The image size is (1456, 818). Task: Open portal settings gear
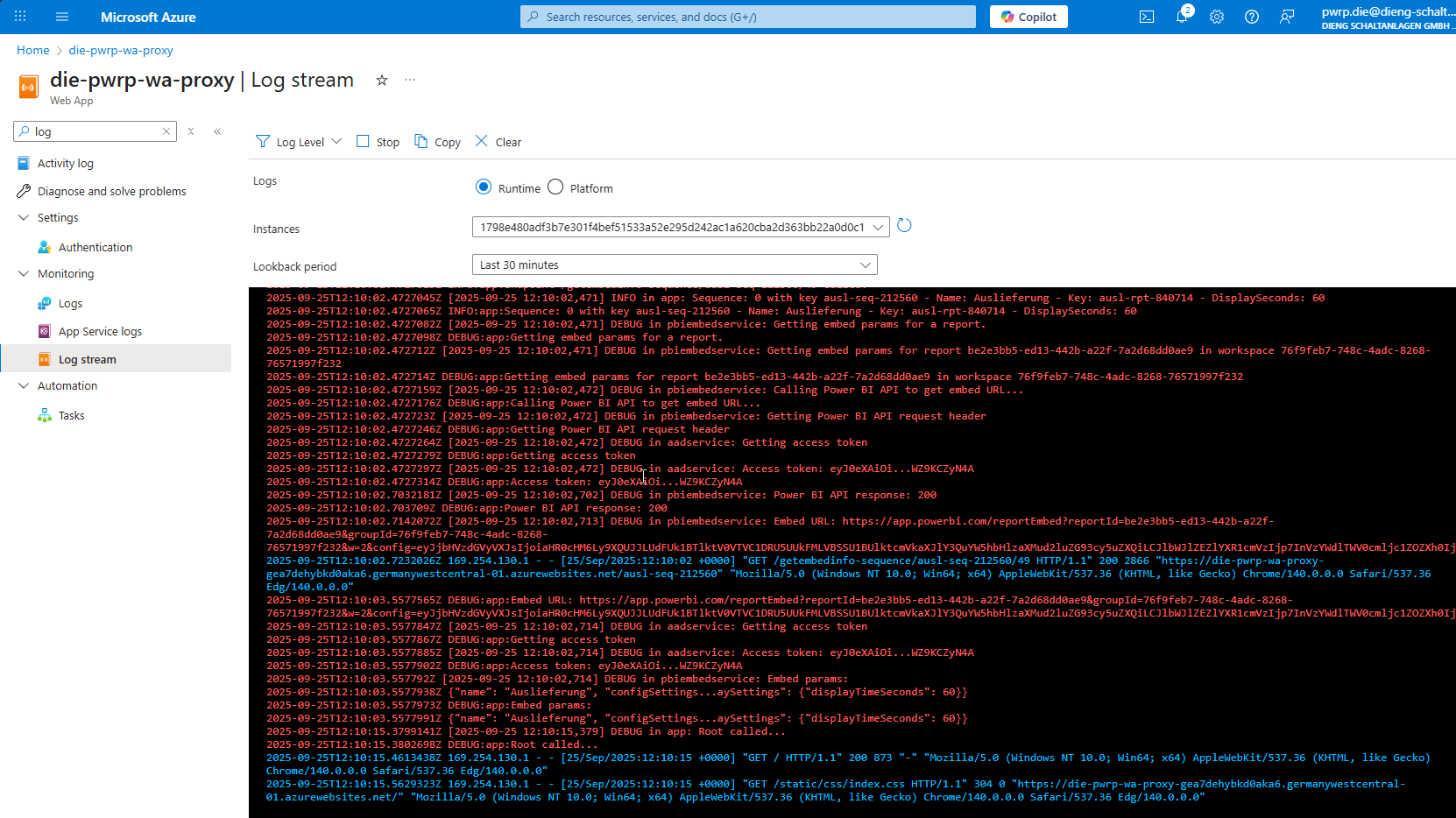coord(1217,17)
